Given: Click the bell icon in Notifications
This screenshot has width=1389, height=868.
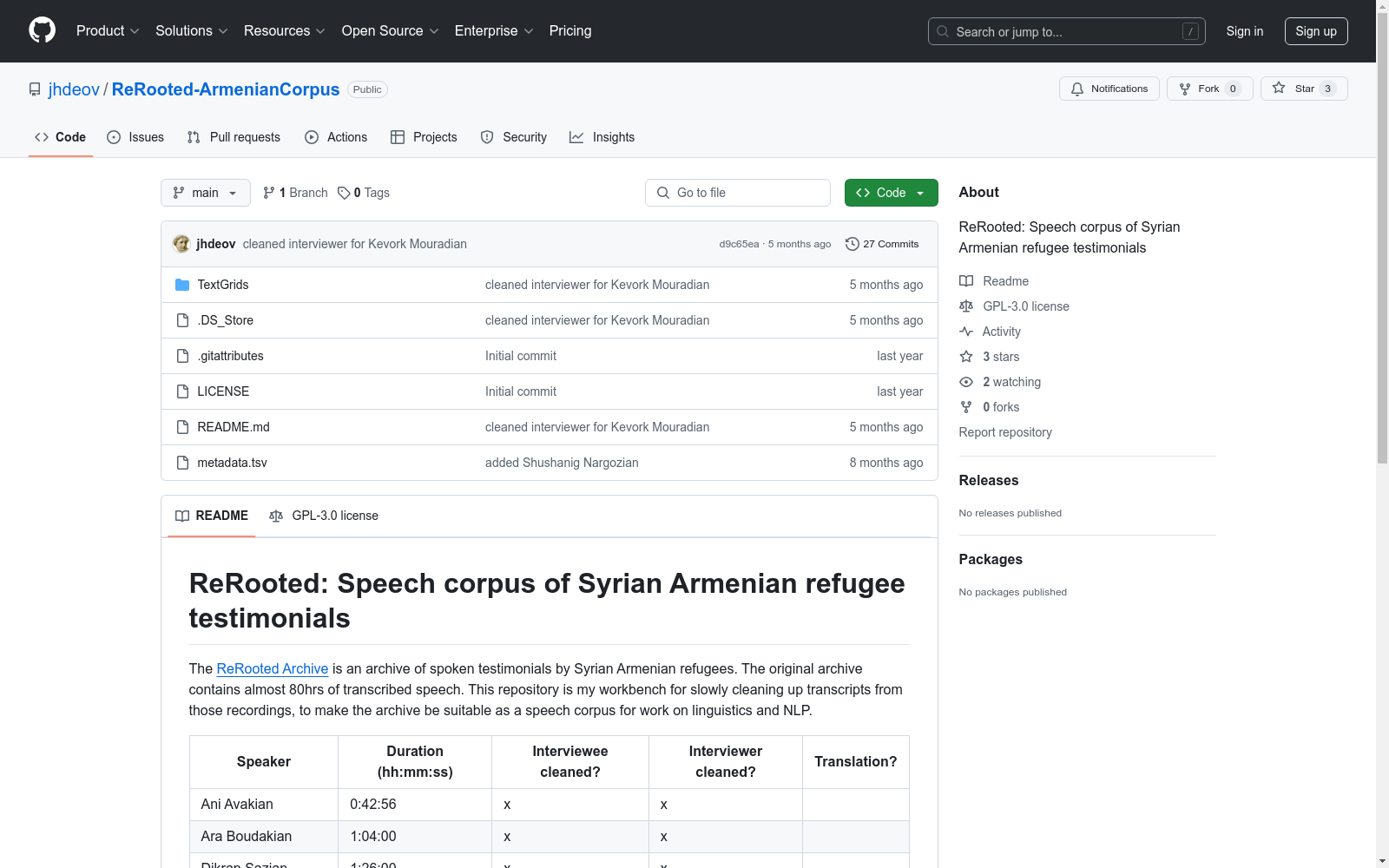Looking at the screenshot, I should pos(1077,89).
